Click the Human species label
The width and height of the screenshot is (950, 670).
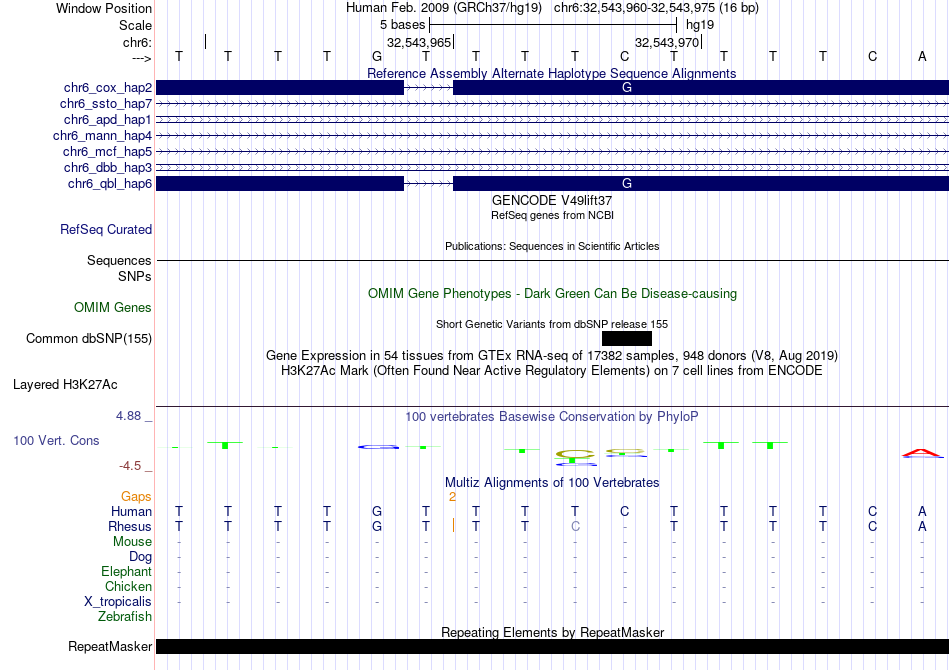pos(131,512)
